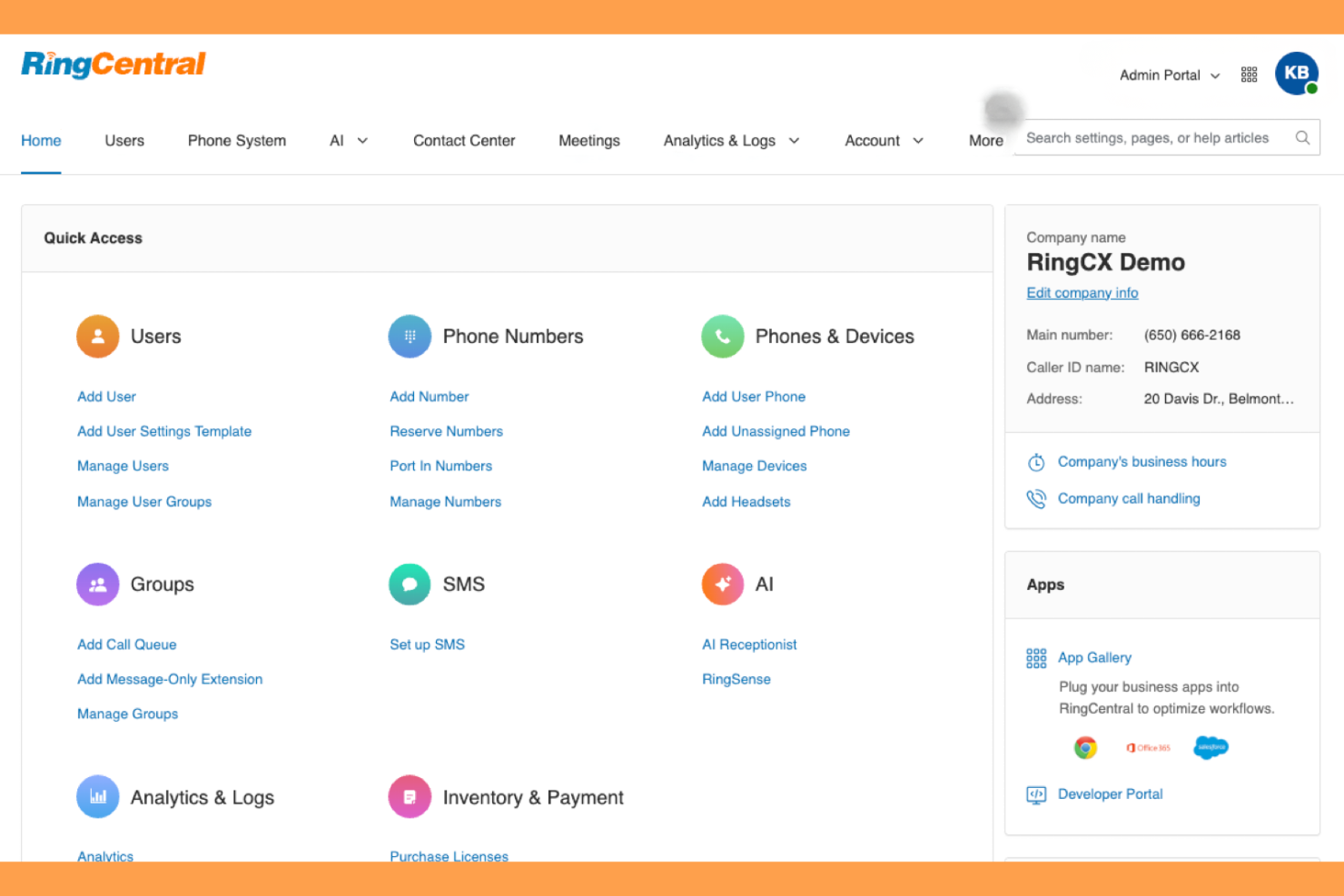The image size is (1344, 896).
Task: Open Manage Devices
Action: (x=754, y=466)
